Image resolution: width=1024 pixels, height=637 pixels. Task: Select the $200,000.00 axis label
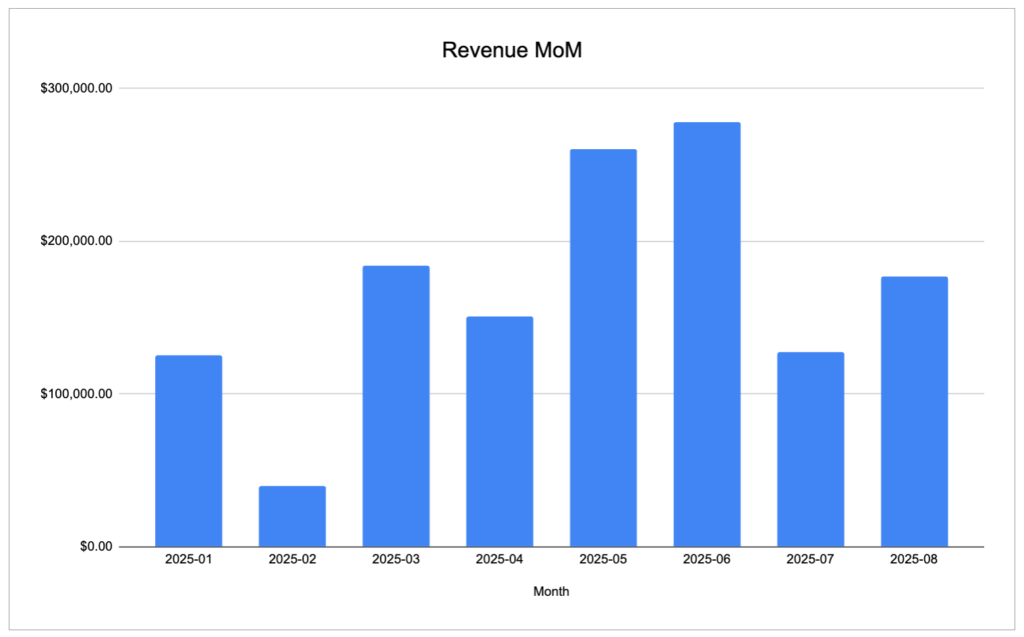(x=76, y=241)
